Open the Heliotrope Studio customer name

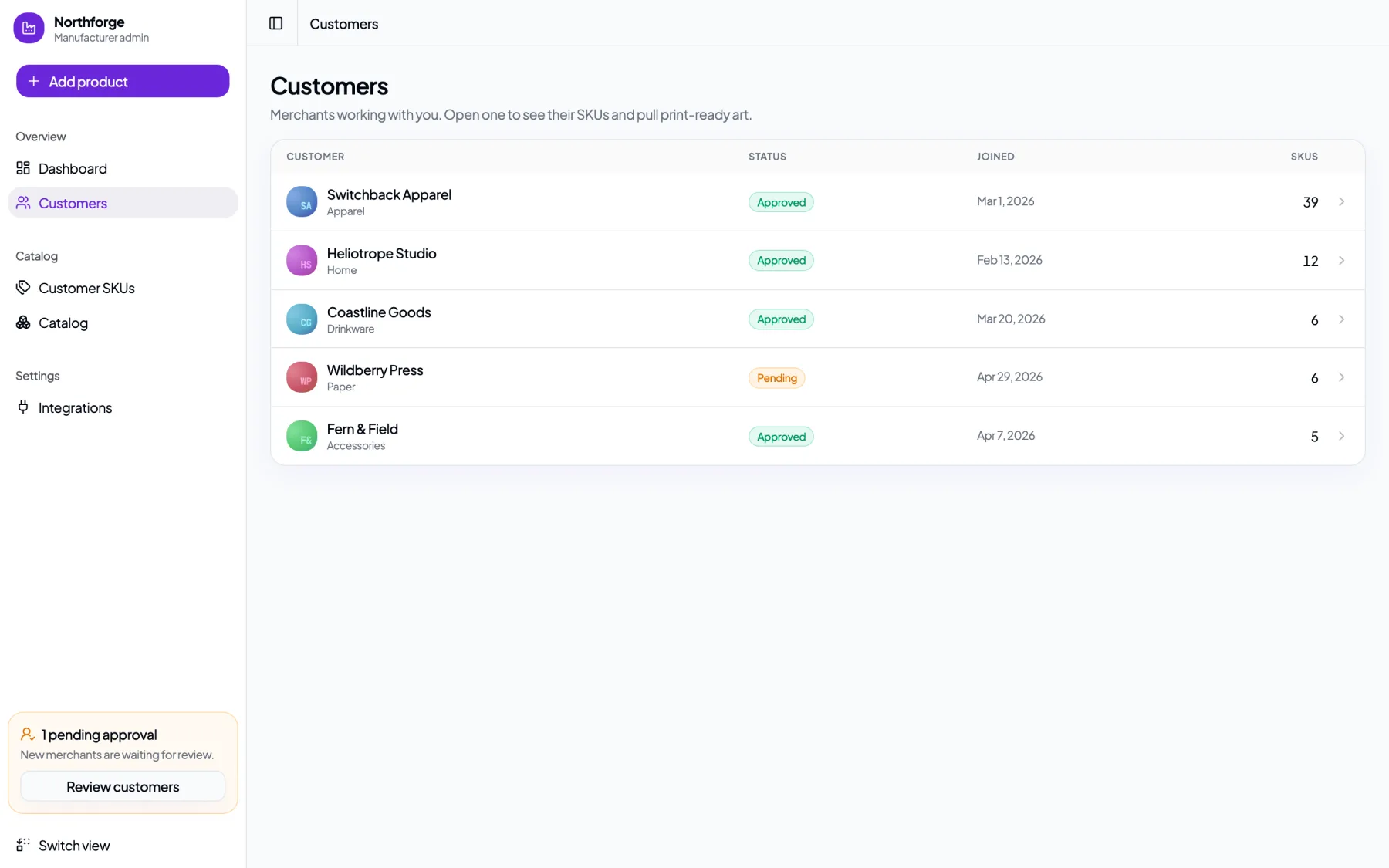point(381,253)
